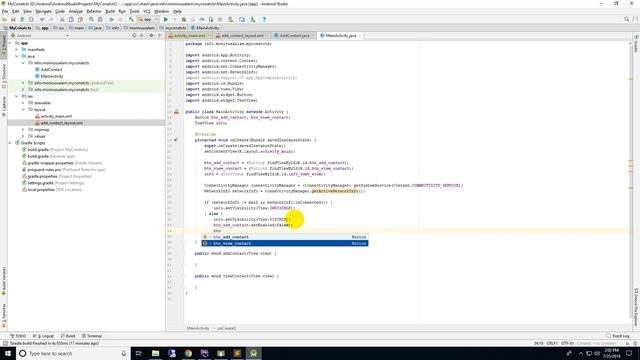Open the Event Log
640x360 pixels.
click(618, 336)
